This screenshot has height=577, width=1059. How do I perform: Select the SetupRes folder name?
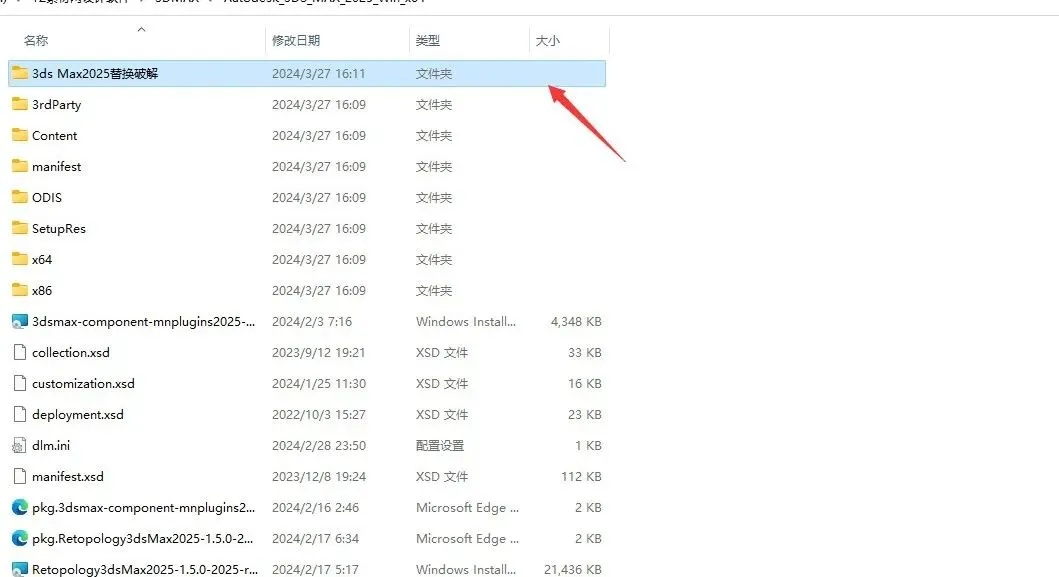point(59,229)
